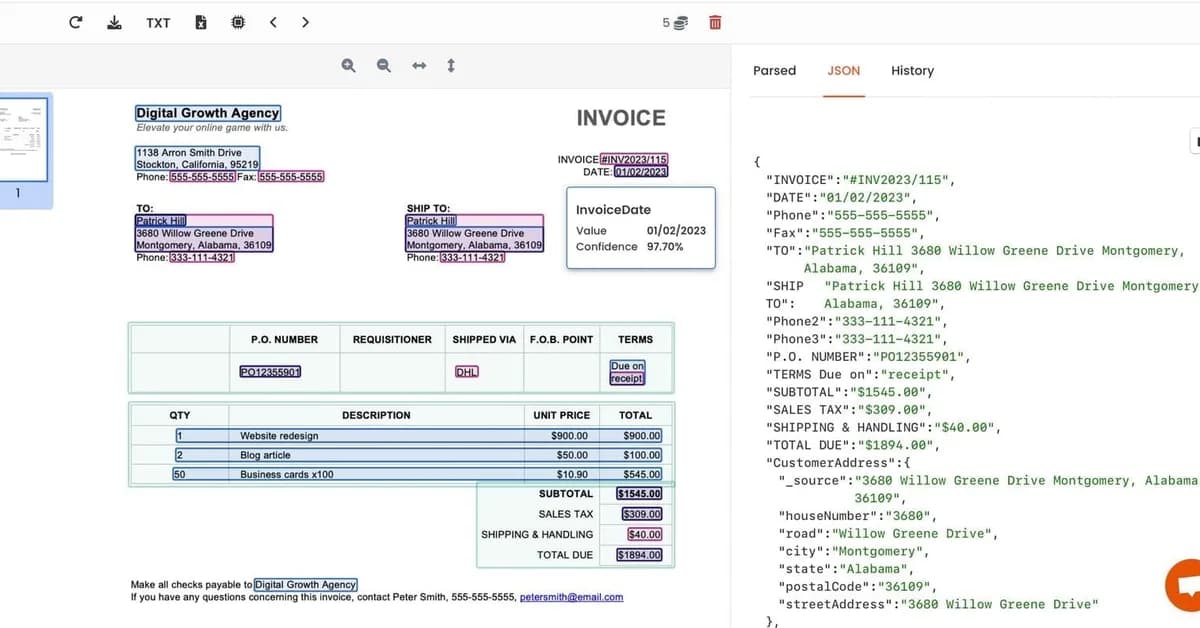This screenshot has height=628, width=1200.
Task: Click the highlighted invoice number #INV2023/115
Action: [x=634, y=160]
